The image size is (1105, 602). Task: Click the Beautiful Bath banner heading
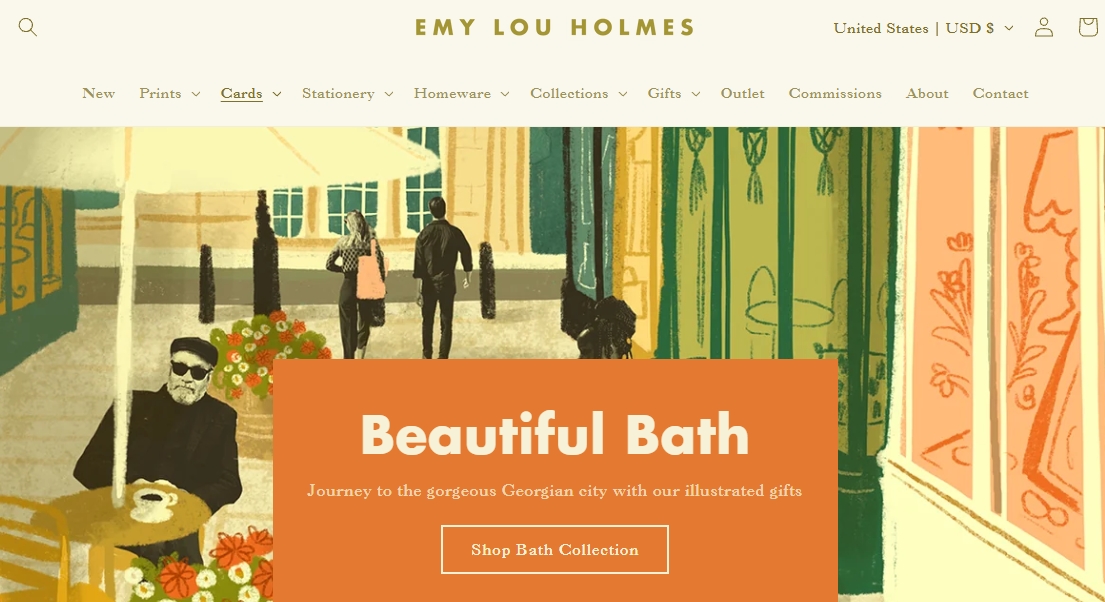coord(555,436)
